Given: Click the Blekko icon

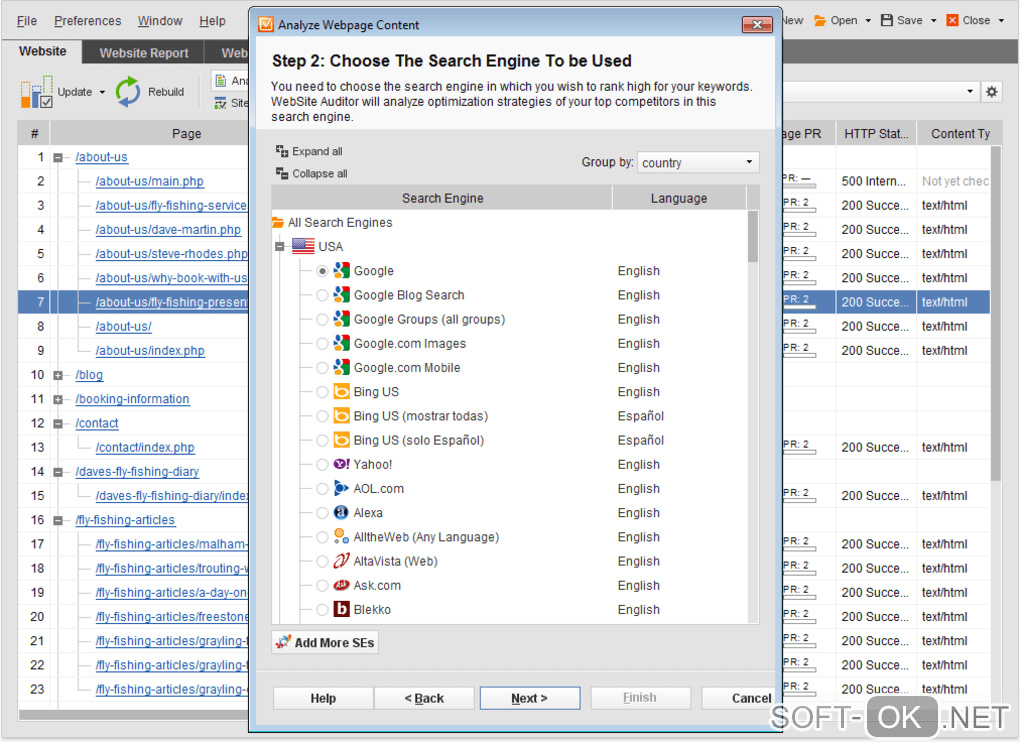Looking at the screenshot, I should pos(342,609).
